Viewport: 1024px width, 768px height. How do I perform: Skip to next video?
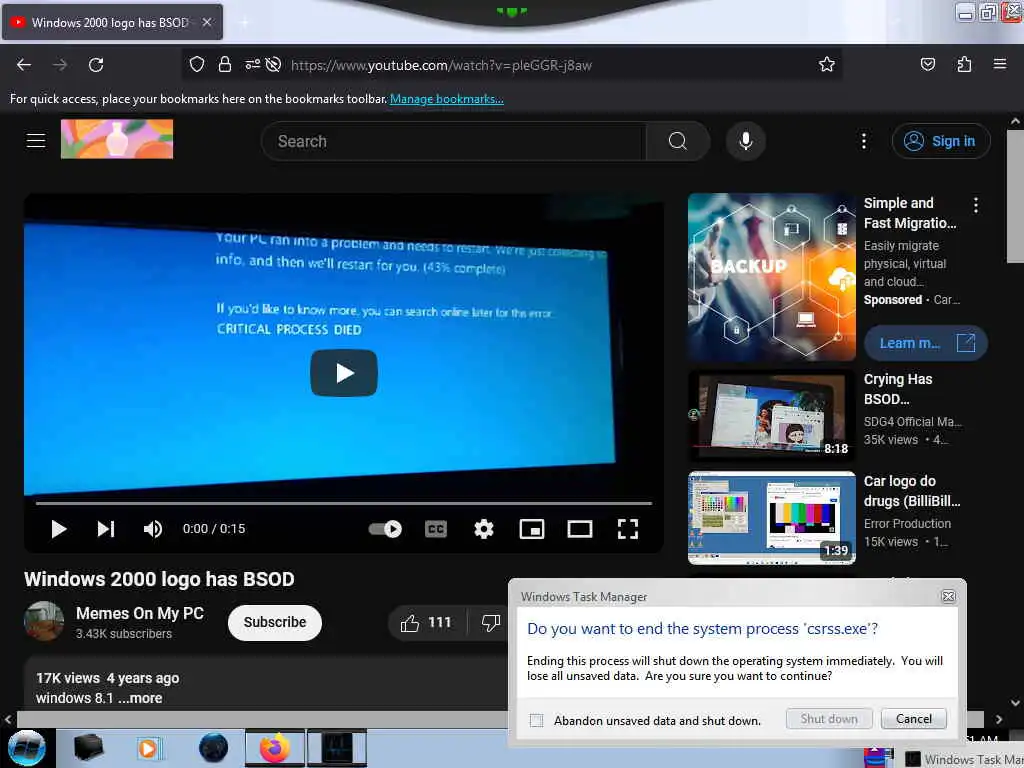106,529
